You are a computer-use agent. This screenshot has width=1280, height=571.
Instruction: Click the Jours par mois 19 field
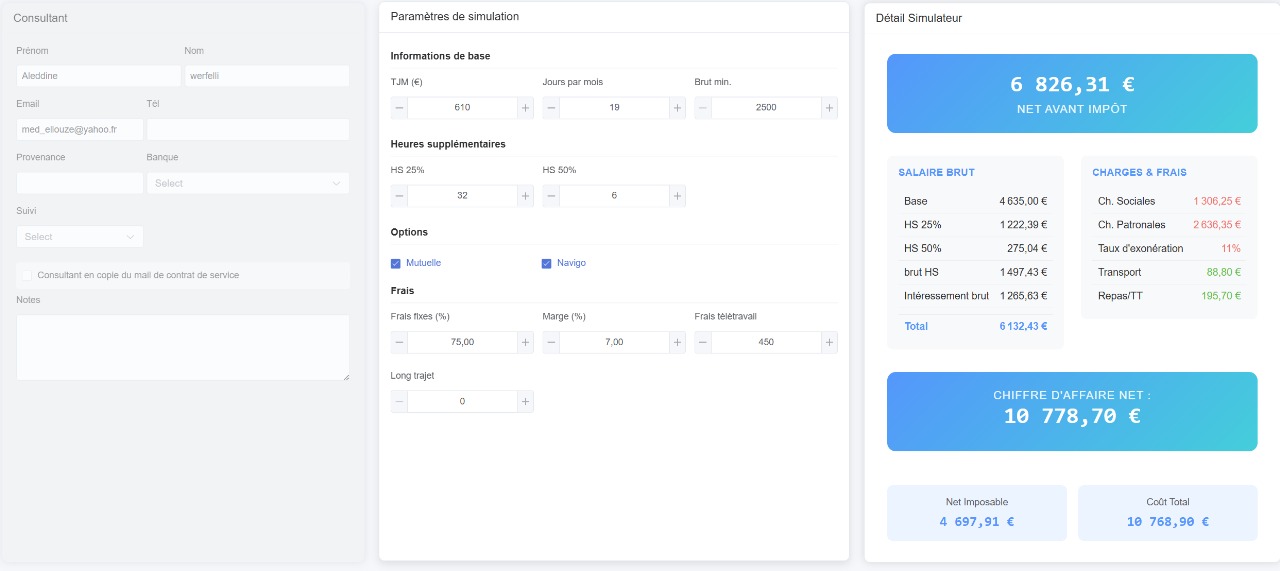pyautogui.click(x=614, y=108)
